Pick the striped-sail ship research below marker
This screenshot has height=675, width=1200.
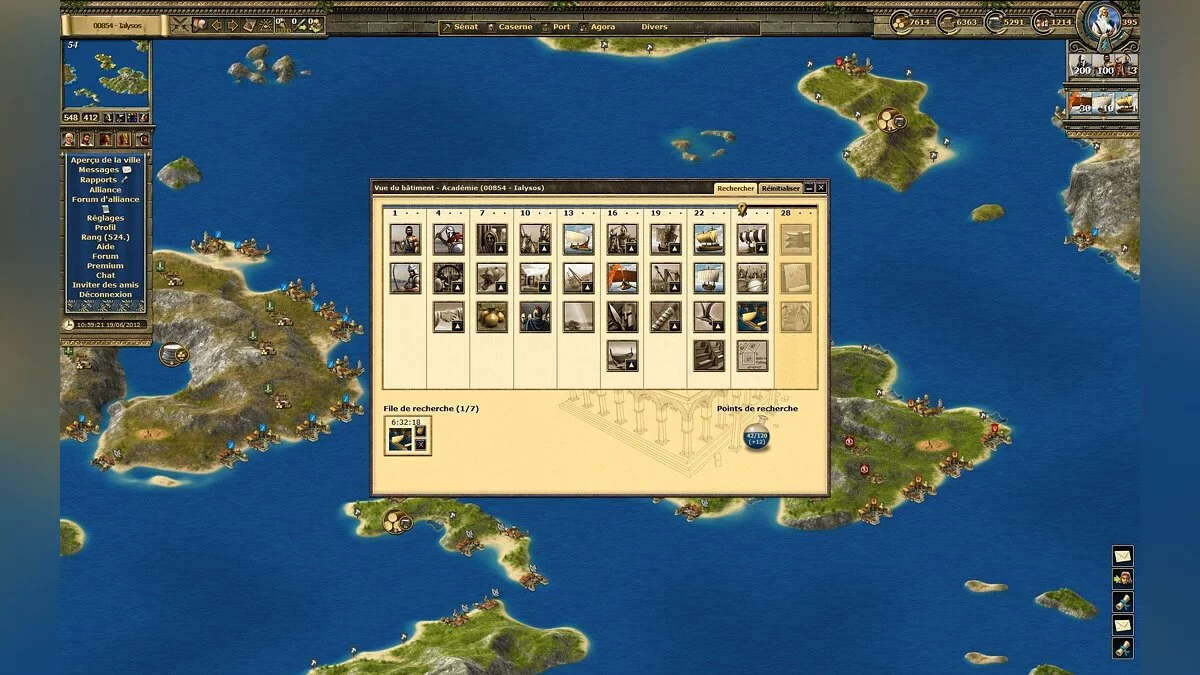click(752, 239)
